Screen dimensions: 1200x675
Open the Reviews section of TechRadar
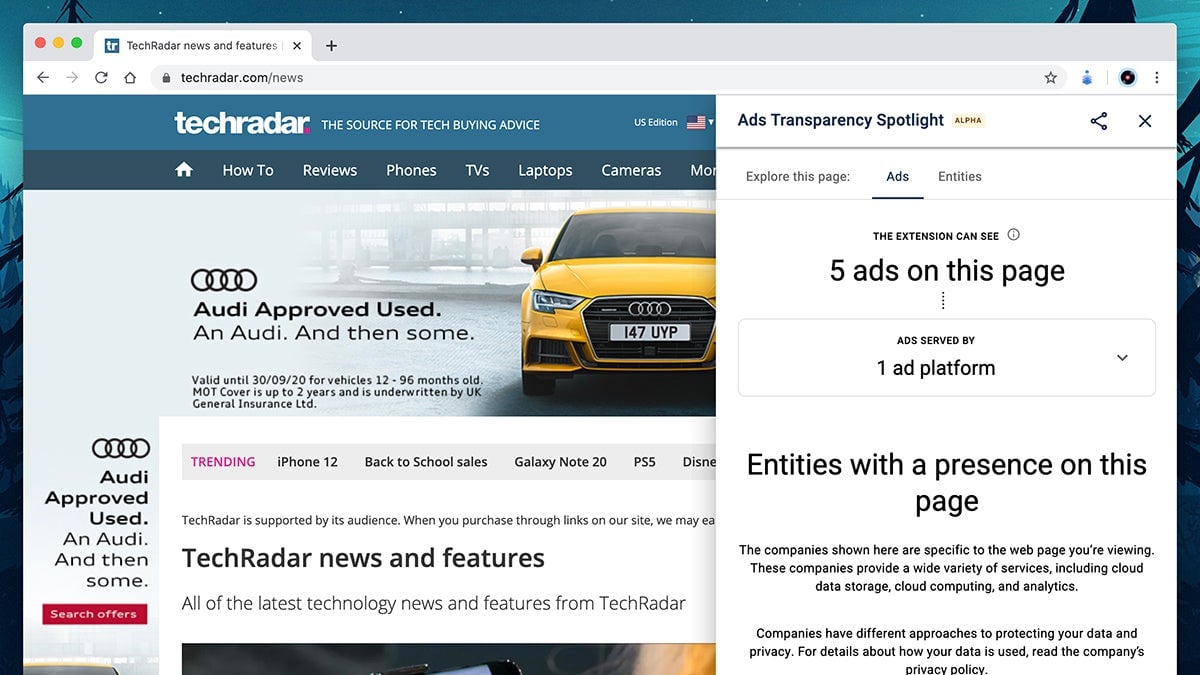329,170
